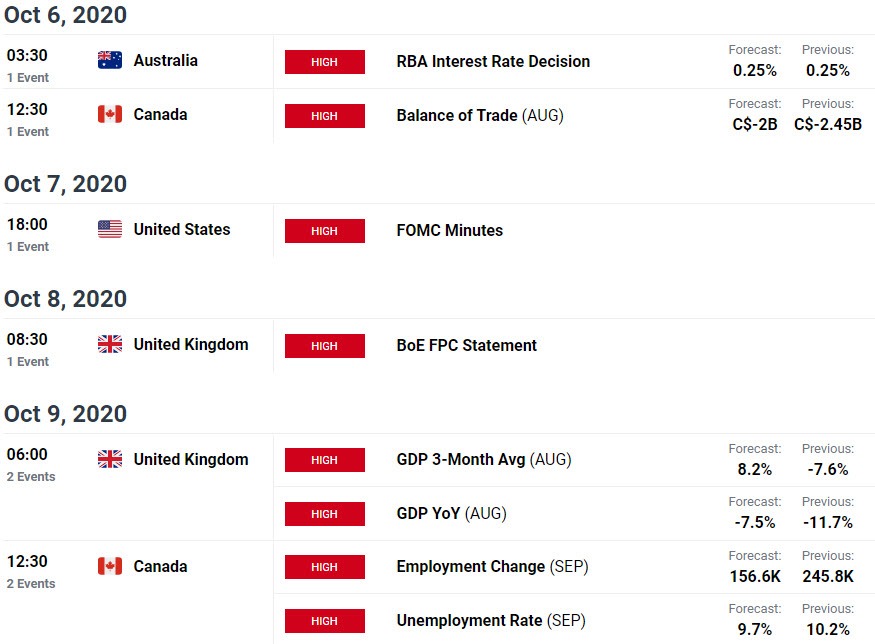Screen dimensions: 875x644
Task: Select the Oct 7, 2020 date heading
Action: point(65,184)
